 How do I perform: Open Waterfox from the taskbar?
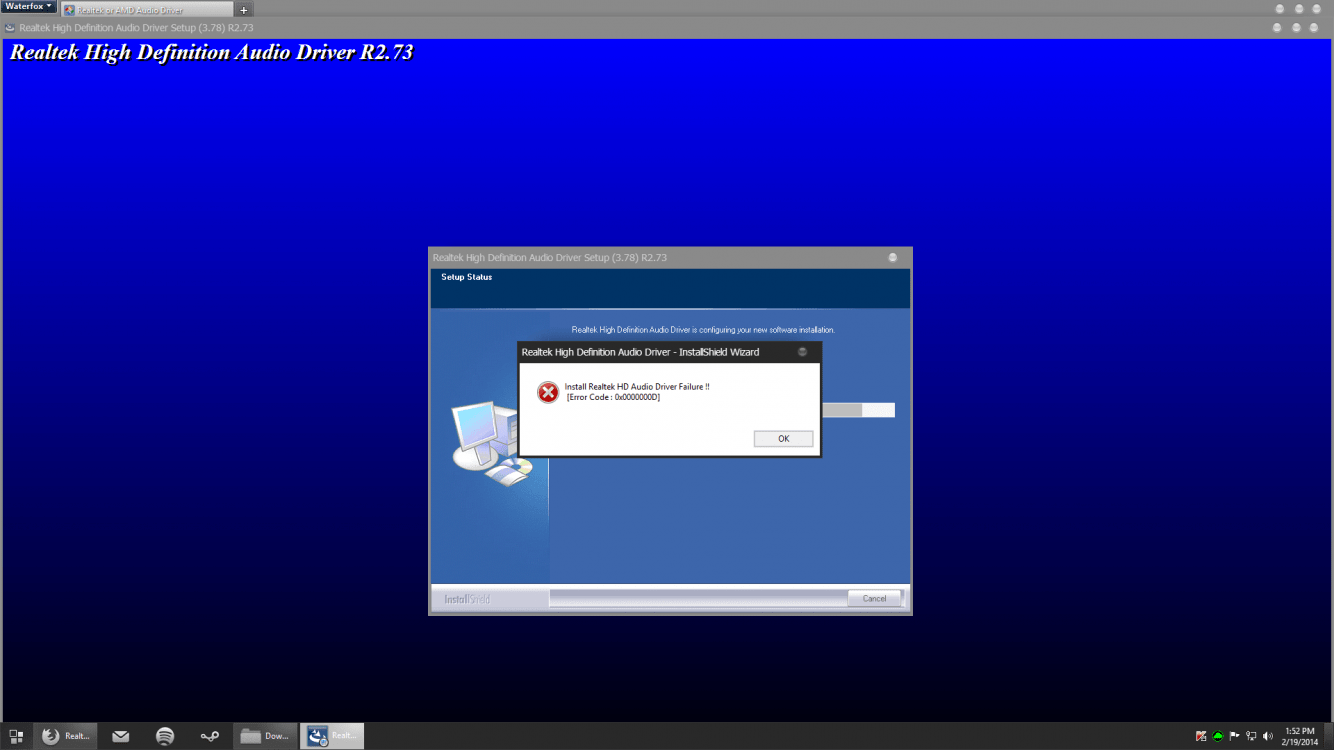[x=67, y=736]
